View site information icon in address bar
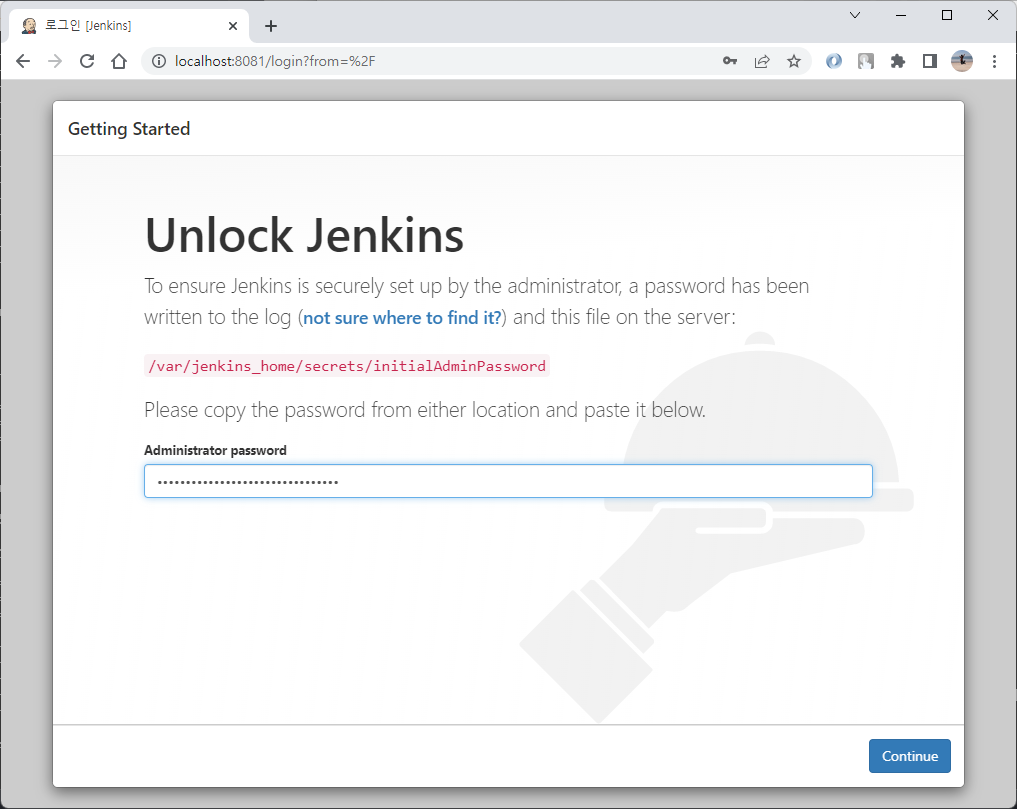The width and height of the screenshot is (1017, 809). [158, 61]
